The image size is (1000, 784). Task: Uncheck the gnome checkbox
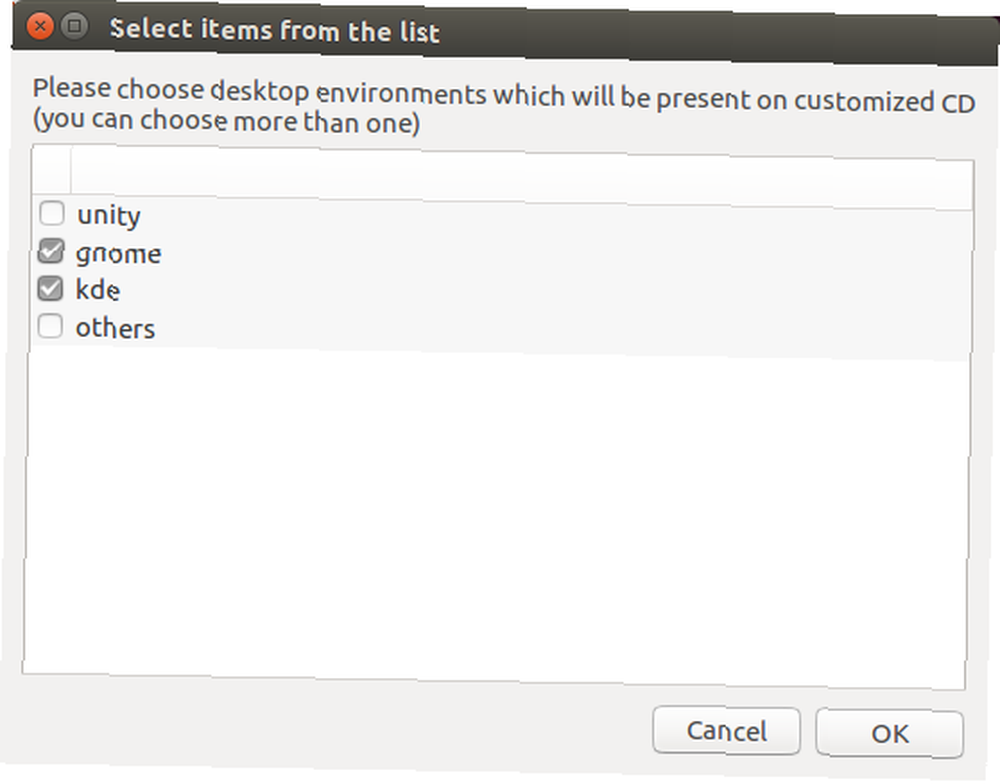pyautogui.click(x=51, y=251)
